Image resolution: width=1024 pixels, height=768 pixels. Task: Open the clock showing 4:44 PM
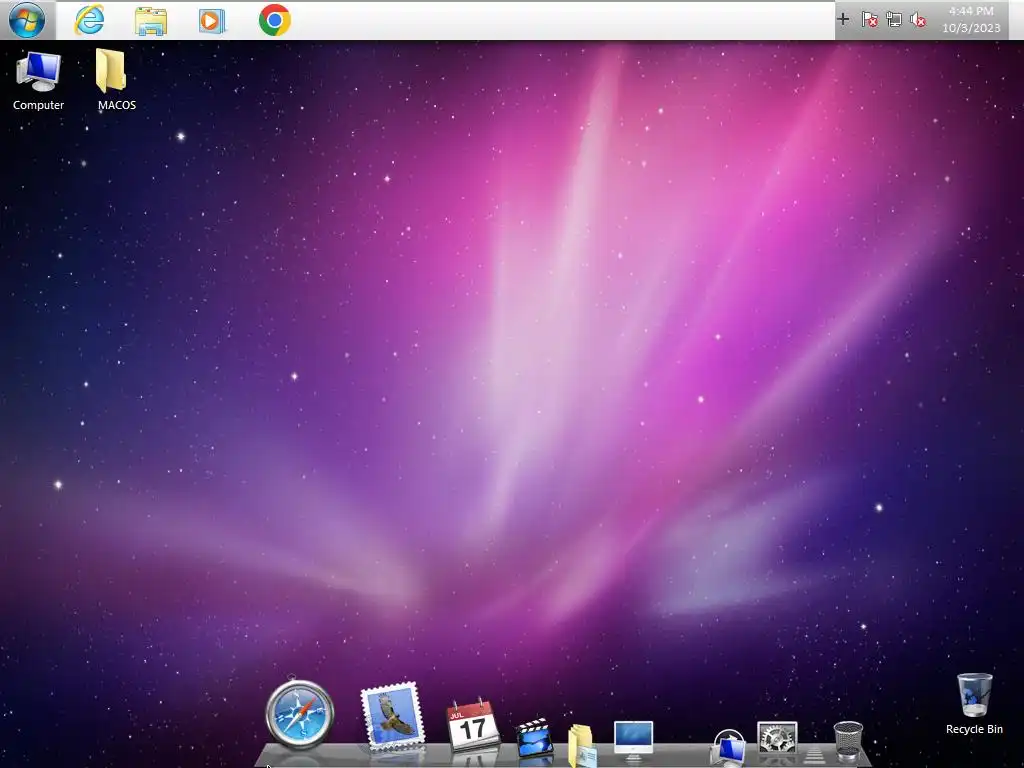click(971, 20)
